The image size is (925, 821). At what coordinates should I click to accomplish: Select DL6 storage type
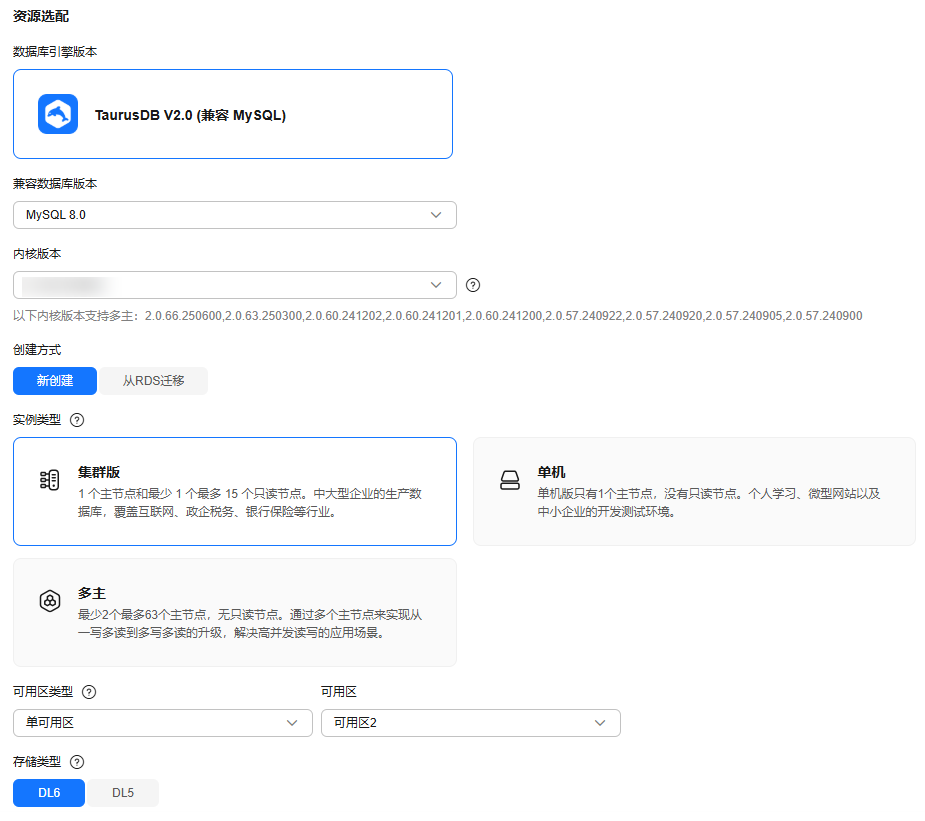49,793
